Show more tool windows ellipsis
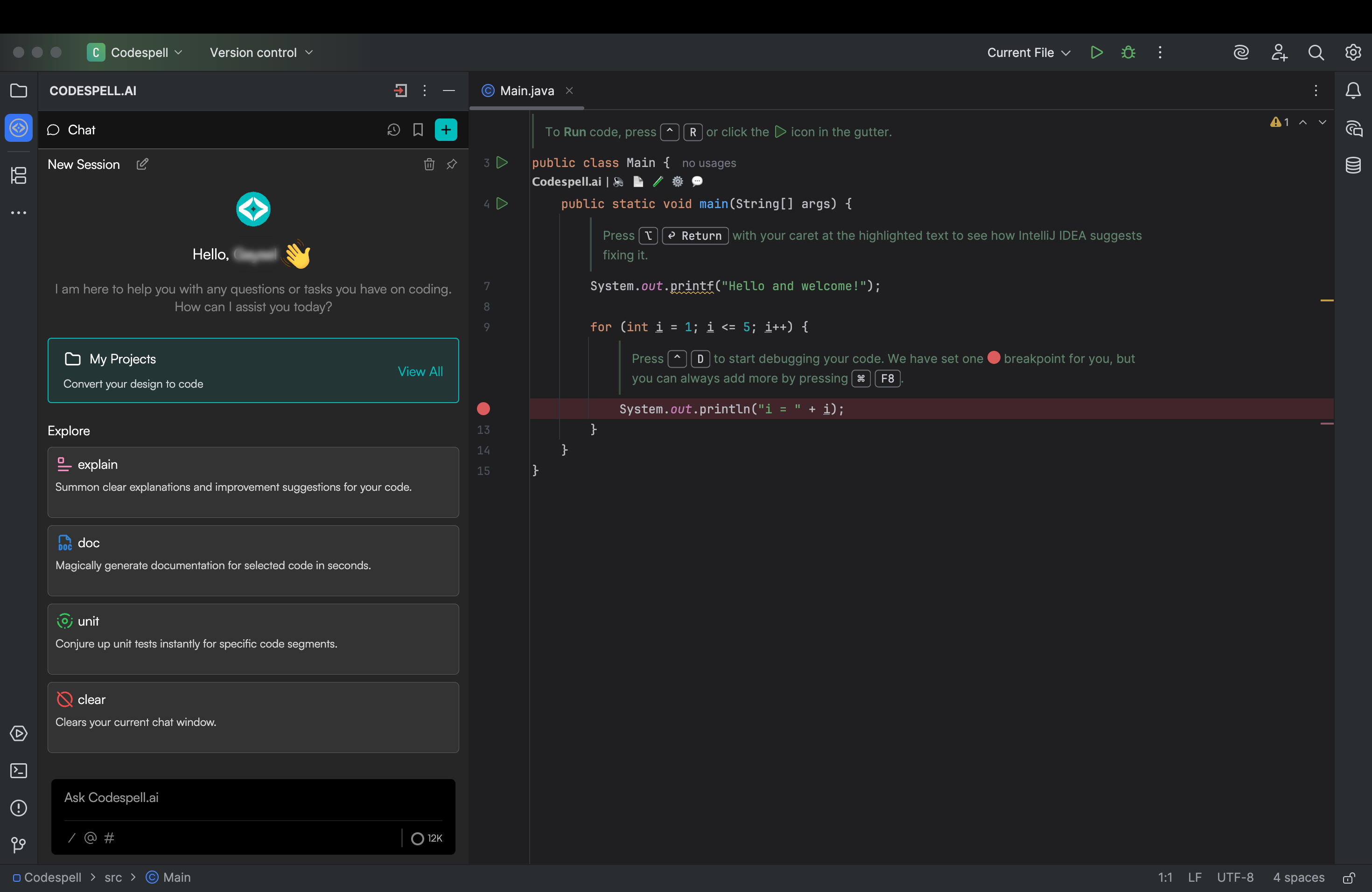Screen dimensions: 1372x892 (19, 213)
